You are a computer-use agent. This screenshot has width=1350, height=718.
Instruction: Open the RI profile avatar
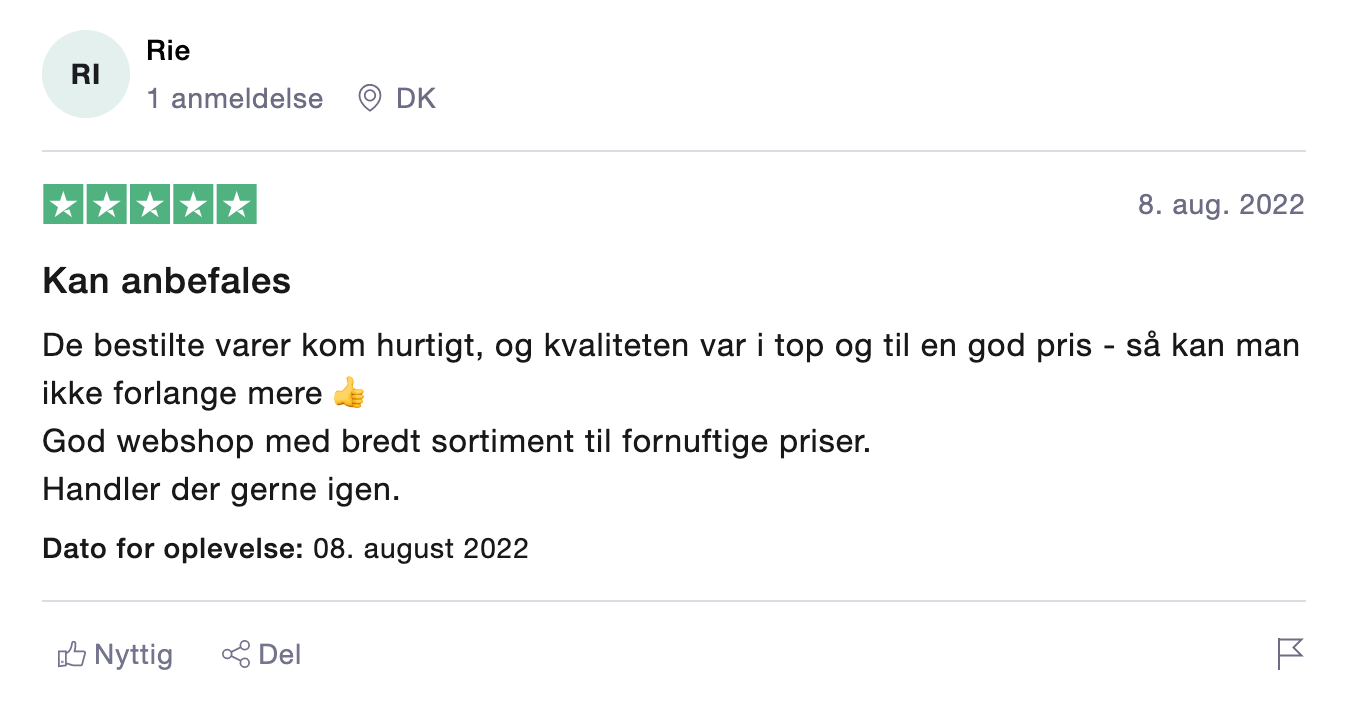[x=86, y=75]
